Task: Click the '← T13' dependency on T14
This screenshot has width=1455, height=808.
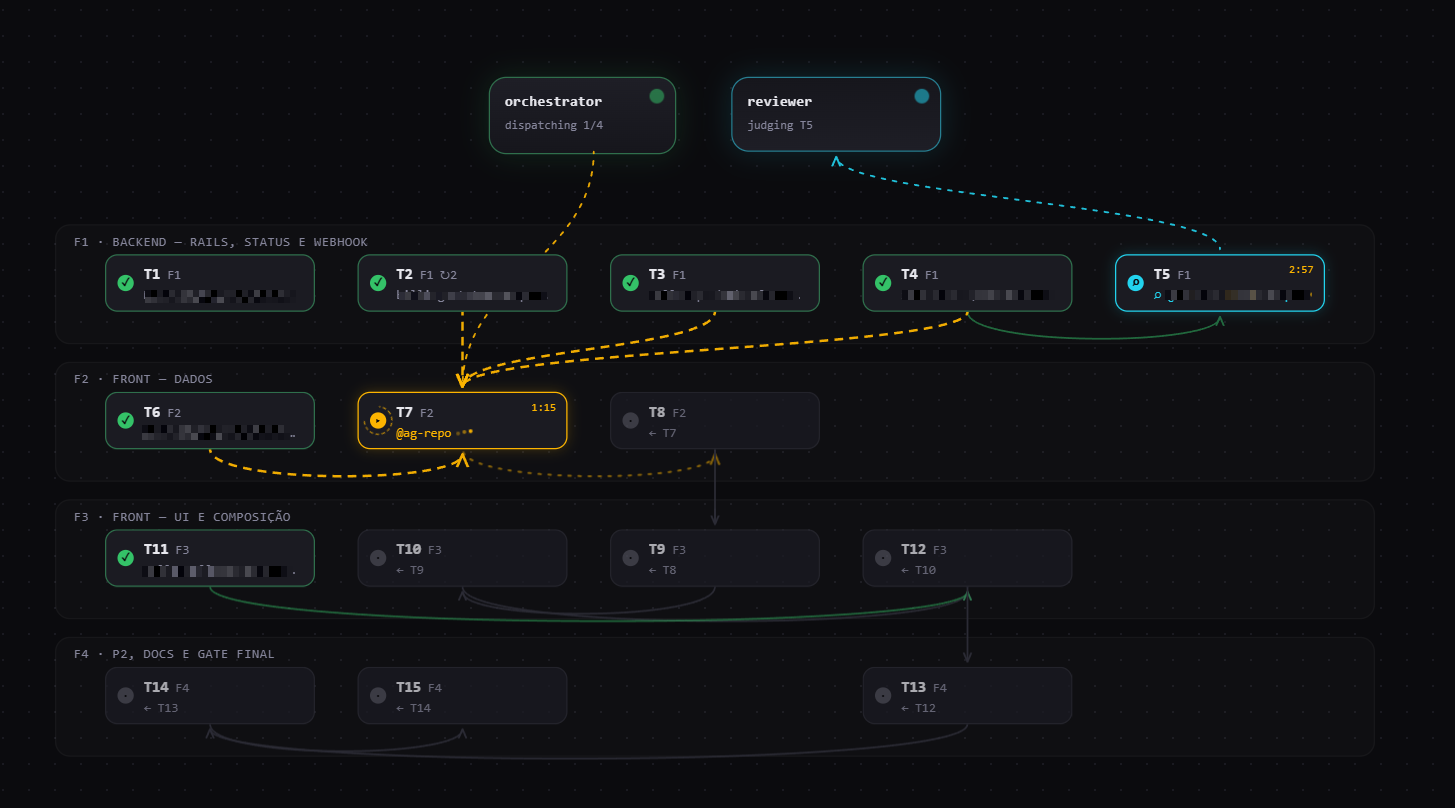Action: coord(161,708)
